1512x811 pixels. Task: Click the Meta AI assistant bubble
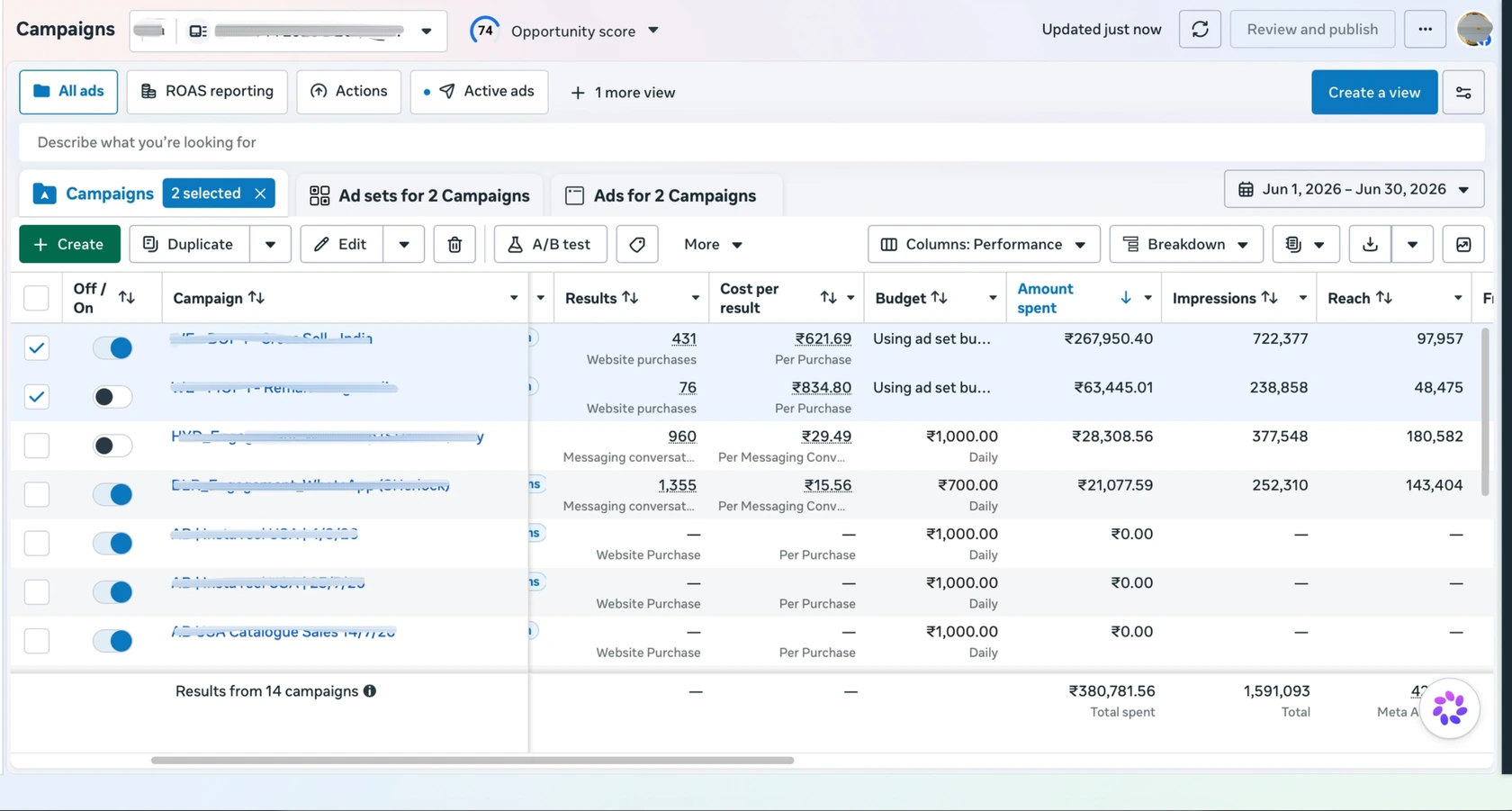(1449, 708)
